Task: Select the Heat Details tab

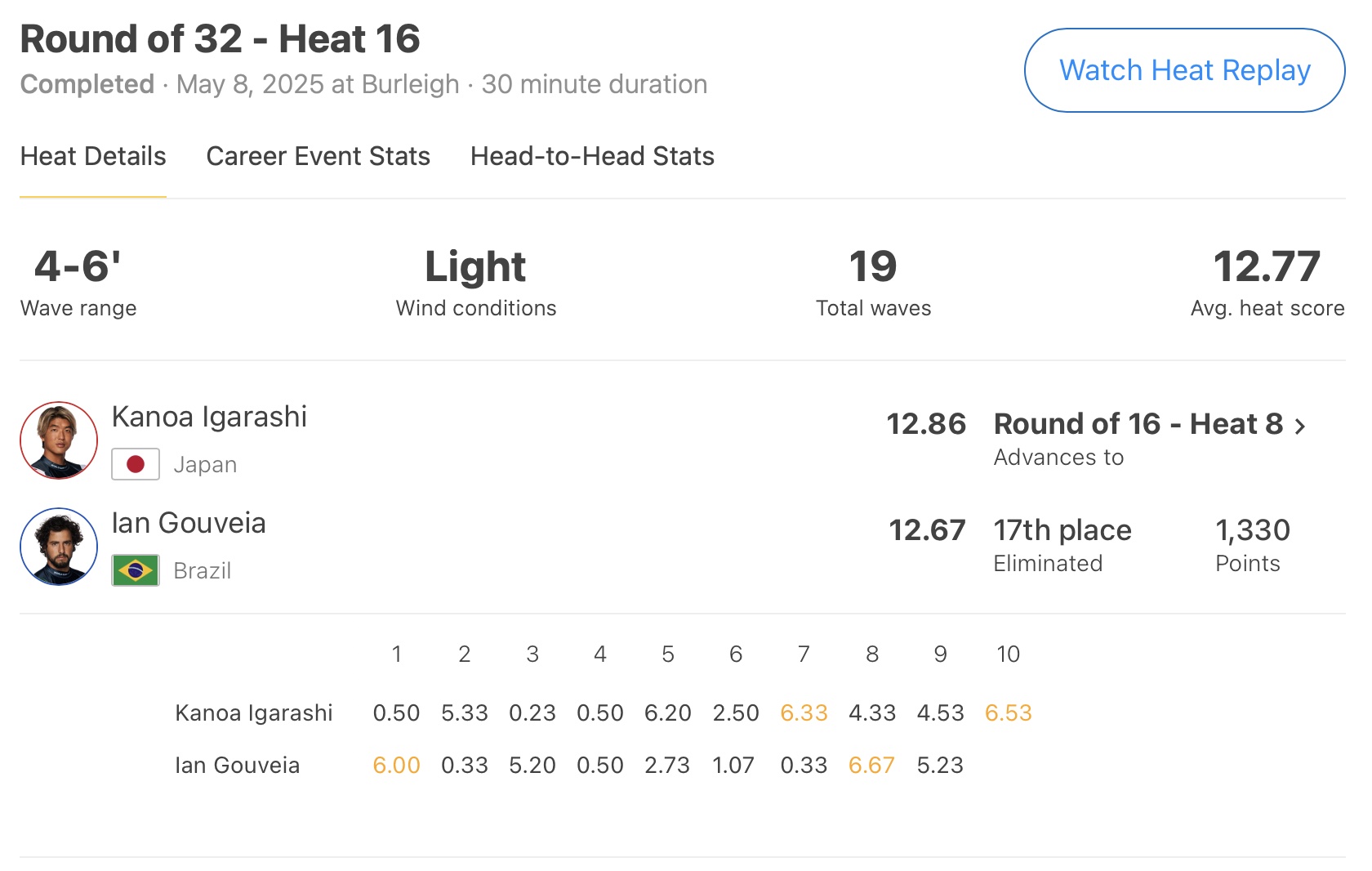Action: [93, 156]
